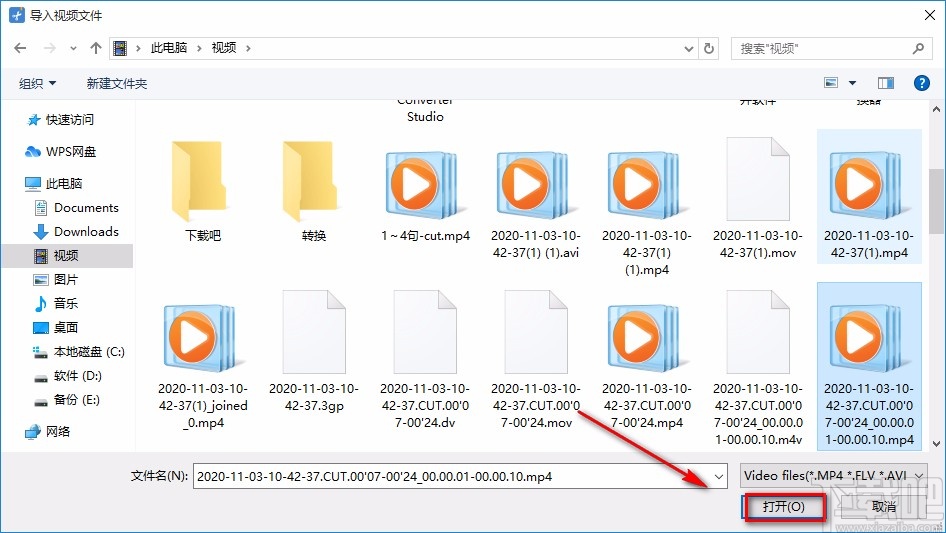Select 网络 in the sidebar
This screenshot has height=533, width=946.
[48, 432]
